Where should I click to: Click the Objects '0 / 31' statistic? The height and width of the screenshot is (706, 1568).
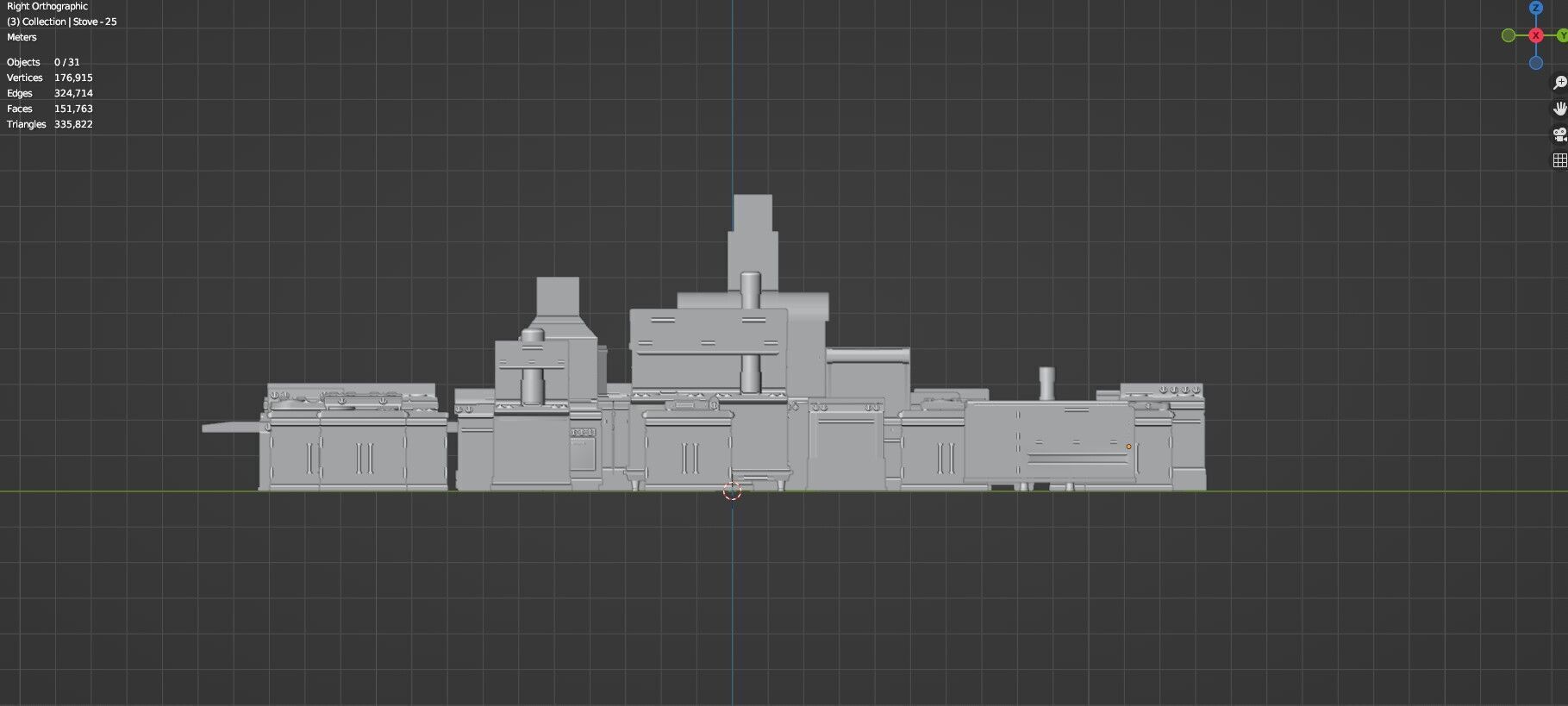pyautogui.click(x=66, y=62)
